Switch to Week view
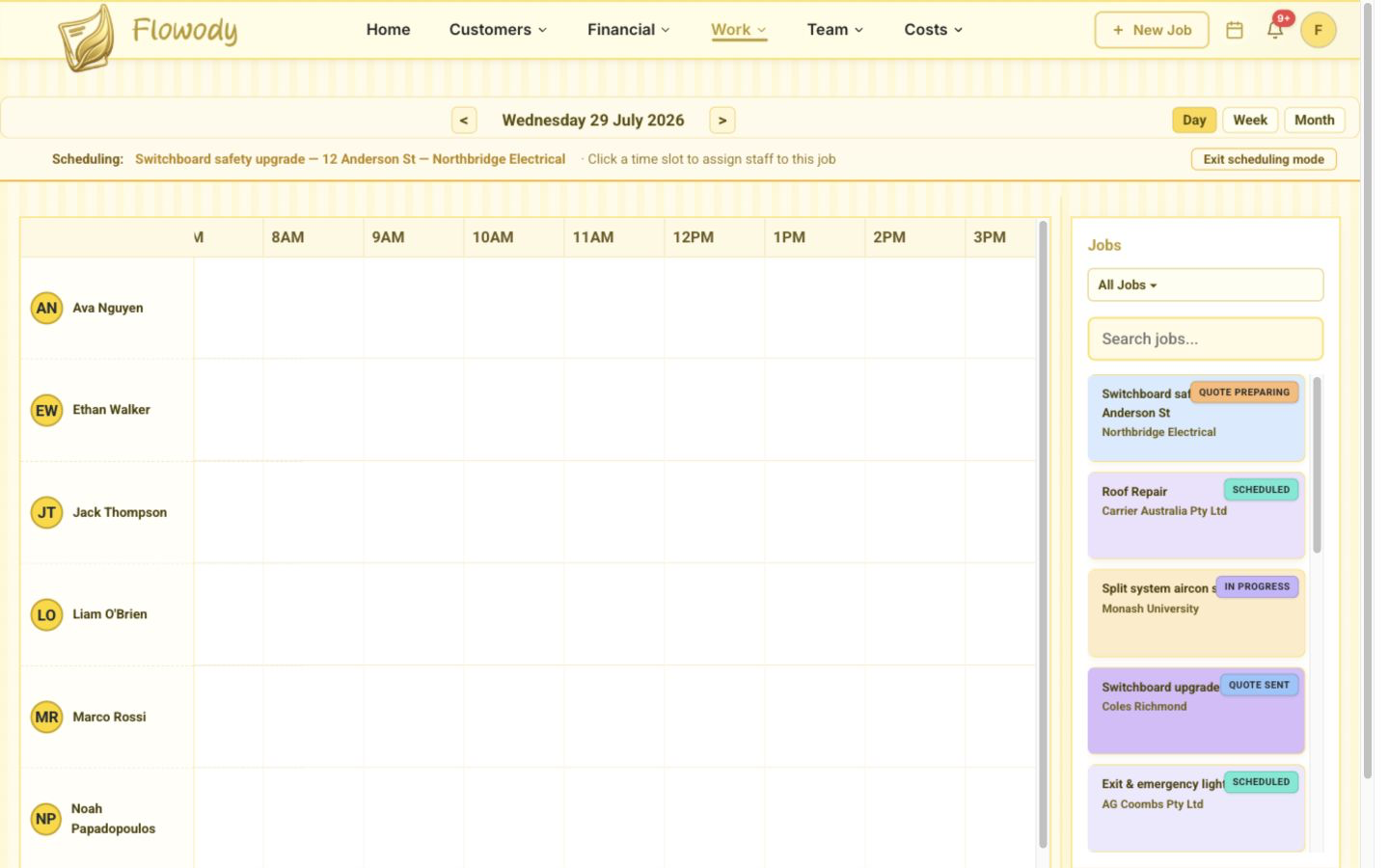Image resolution: width=1389 pixels, height=868 pixels. coord(1250,121)
